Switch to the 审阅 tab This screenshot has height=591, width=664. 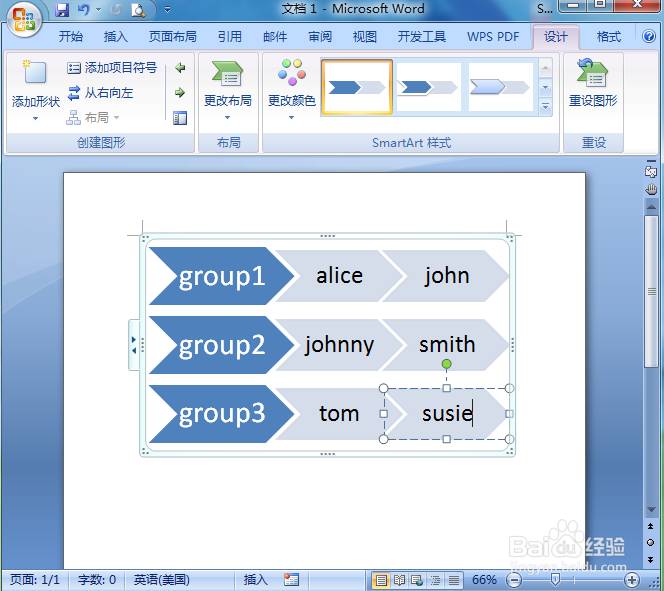[x=320, y=37]
